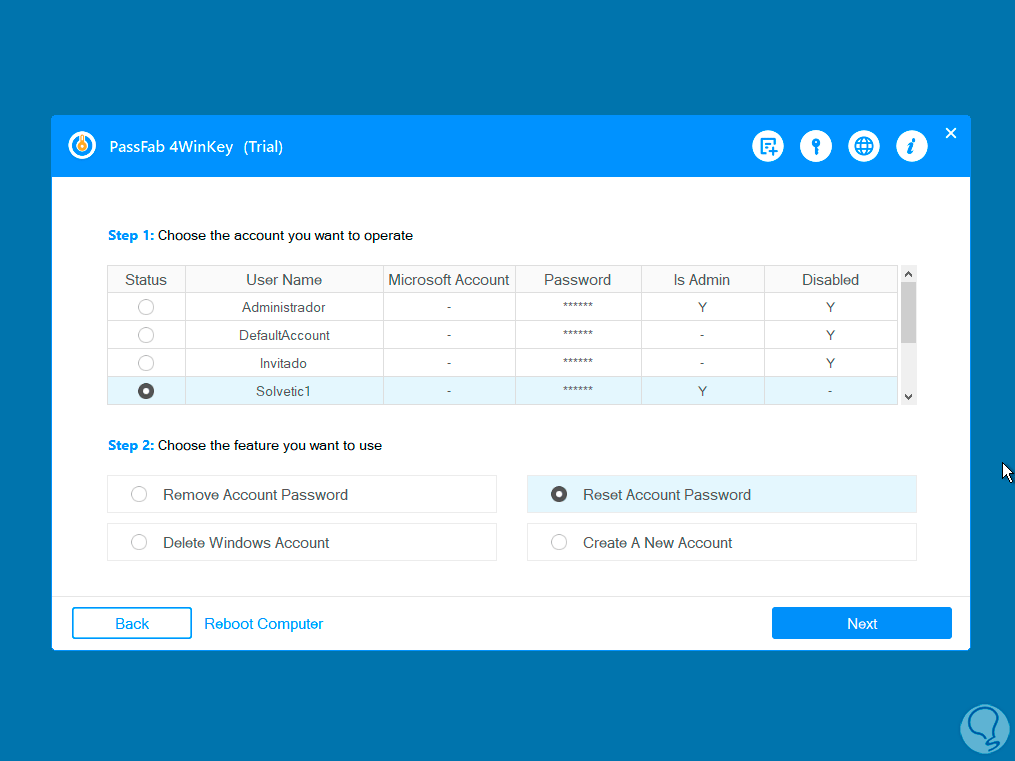This screenshot has height=761, width=1015.
Task: Click the Disabled Y in Invitado row
Action: (x=831, y=363)
